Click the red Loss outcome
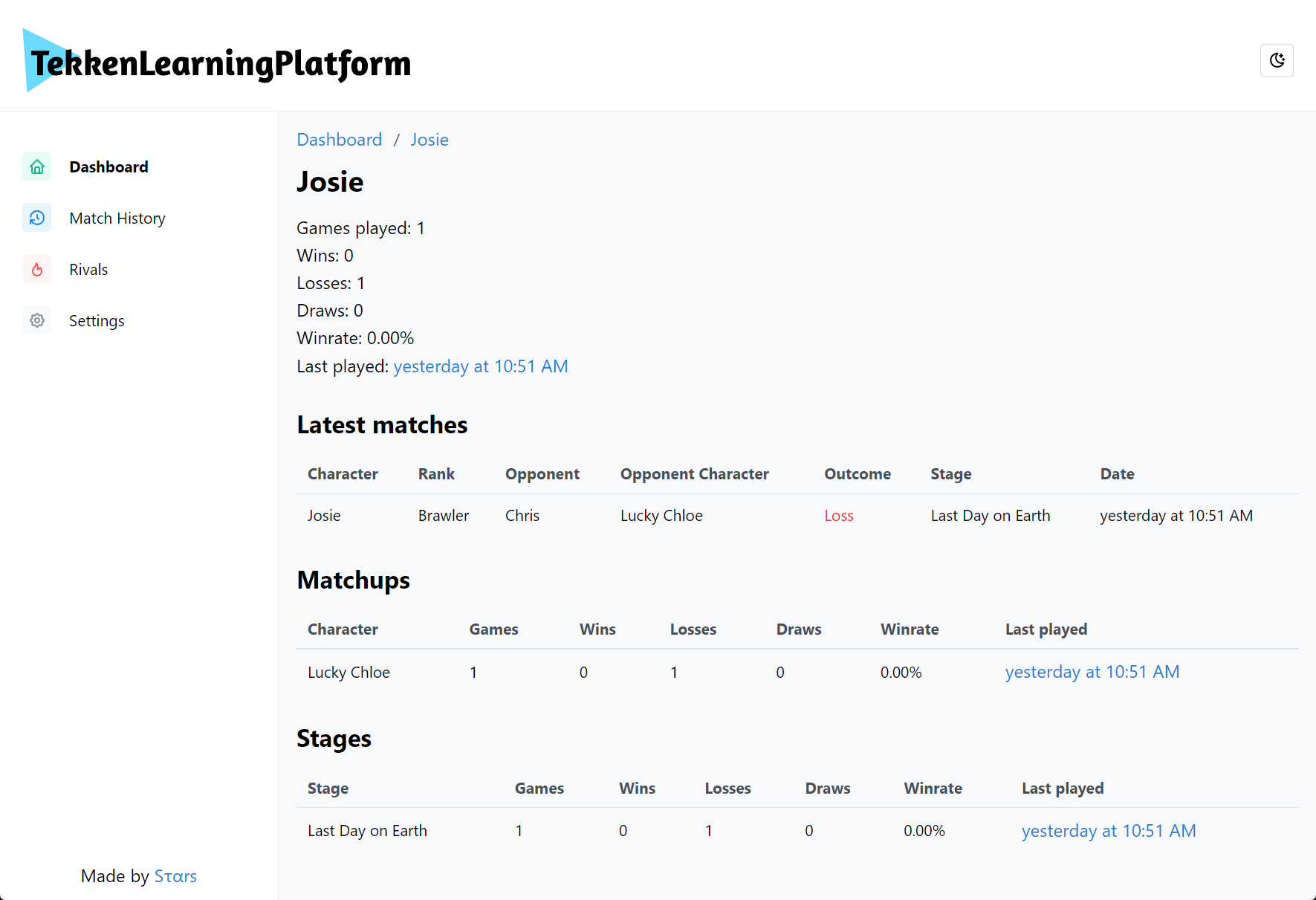The width and height of the screenshot is (1316, 900). 839,516
